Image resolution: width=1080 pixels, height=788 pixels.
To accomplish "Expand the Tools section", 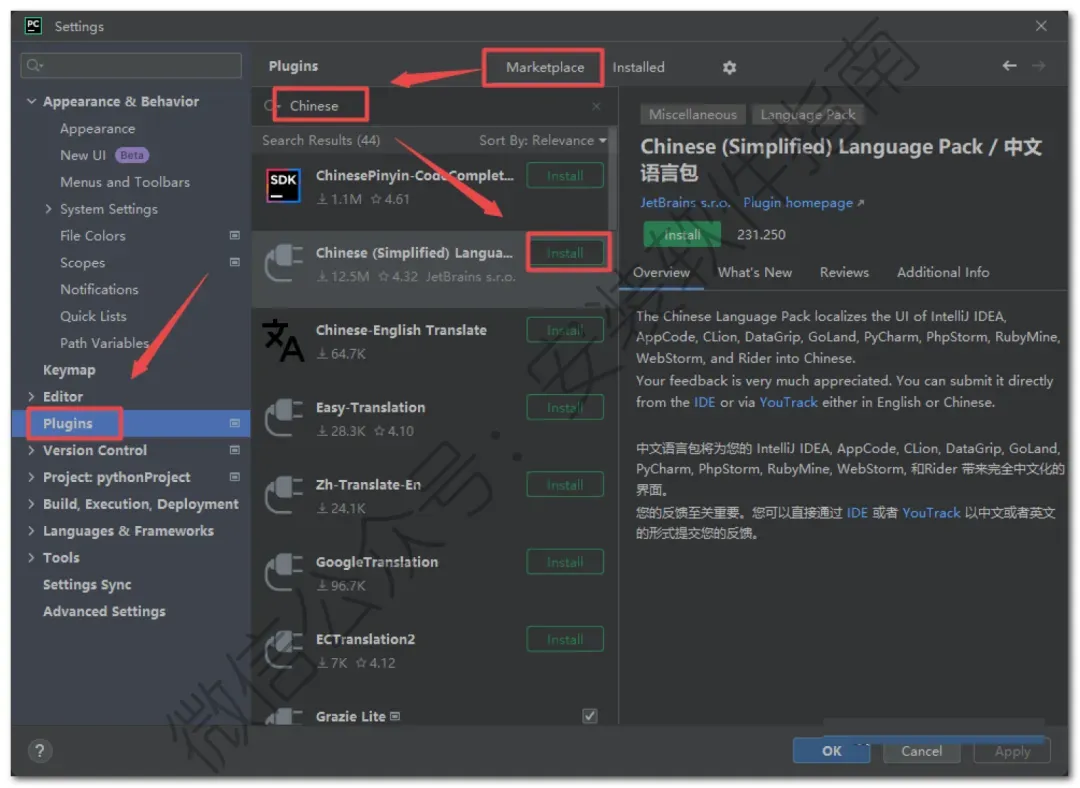I will coord(31,557).
